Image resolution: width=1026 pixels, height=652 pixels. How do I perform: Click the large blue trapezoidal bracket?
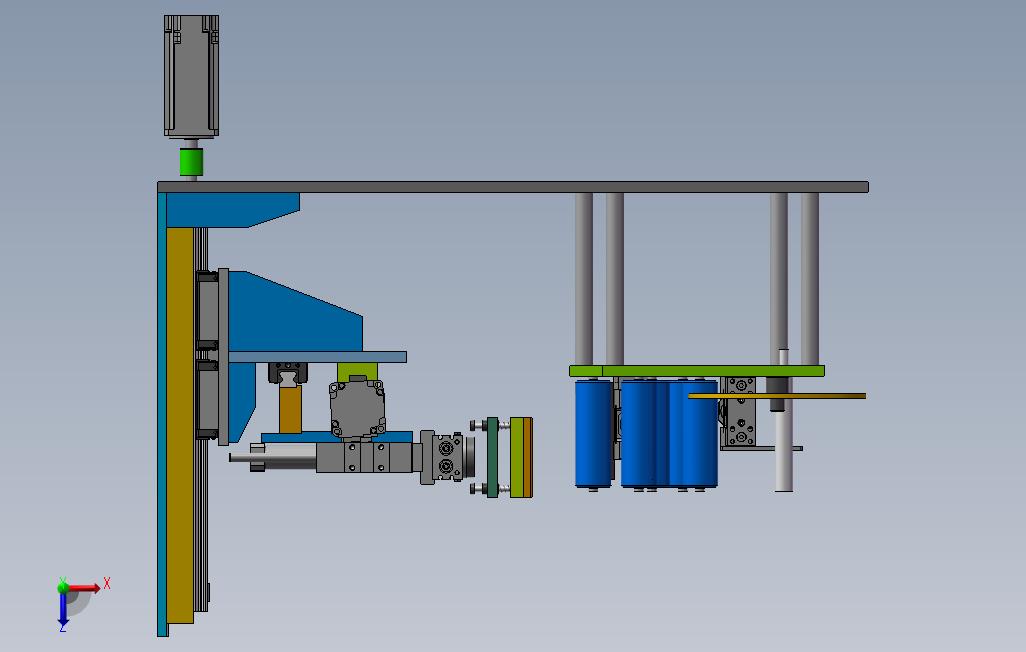291,313
